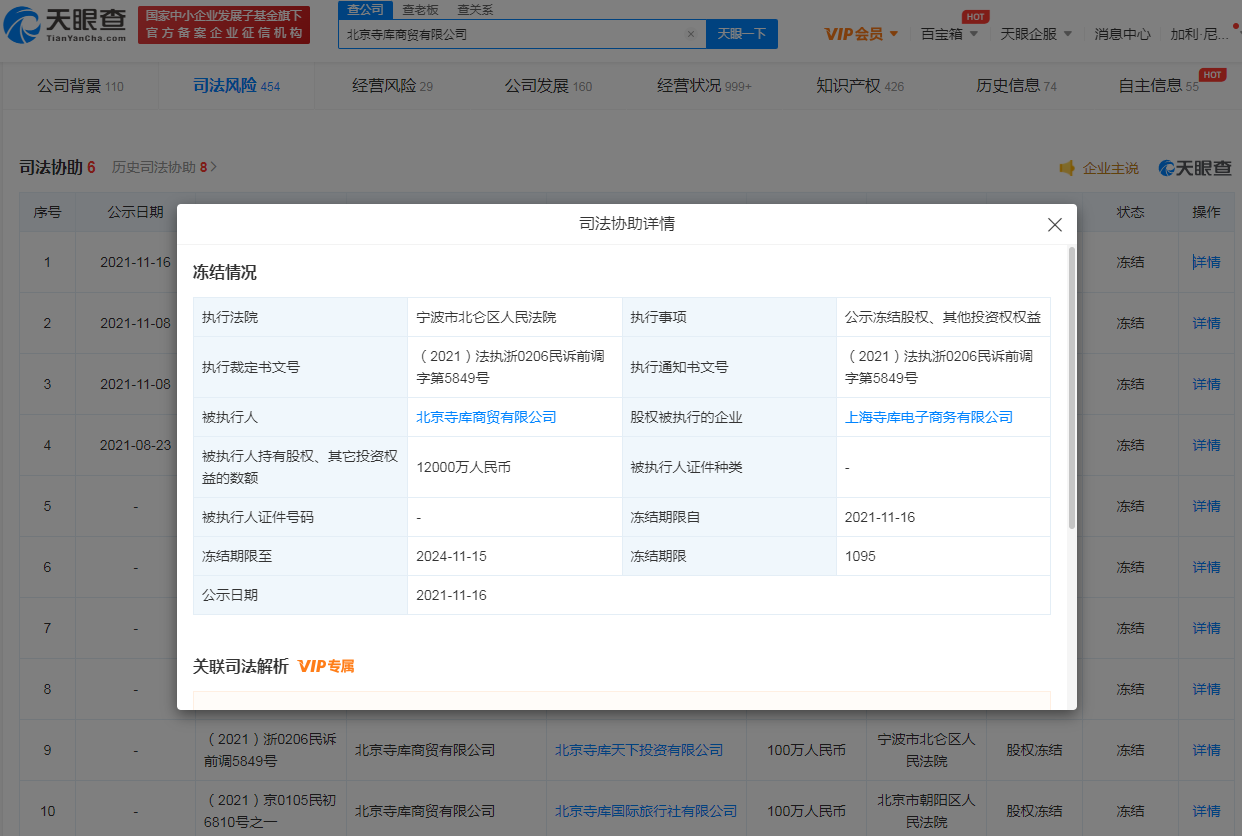
Task: Open 北京寺库国际旅行社有限公司 link in row 10
Action: [x=646, y=811]
